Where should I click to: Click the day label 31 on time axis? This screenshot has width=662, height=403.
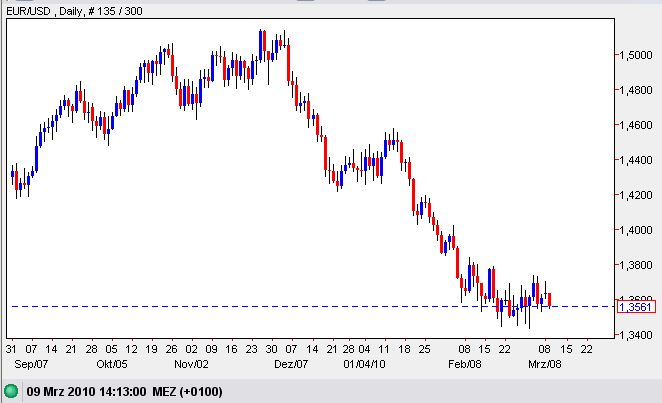(x=11, y=349)
